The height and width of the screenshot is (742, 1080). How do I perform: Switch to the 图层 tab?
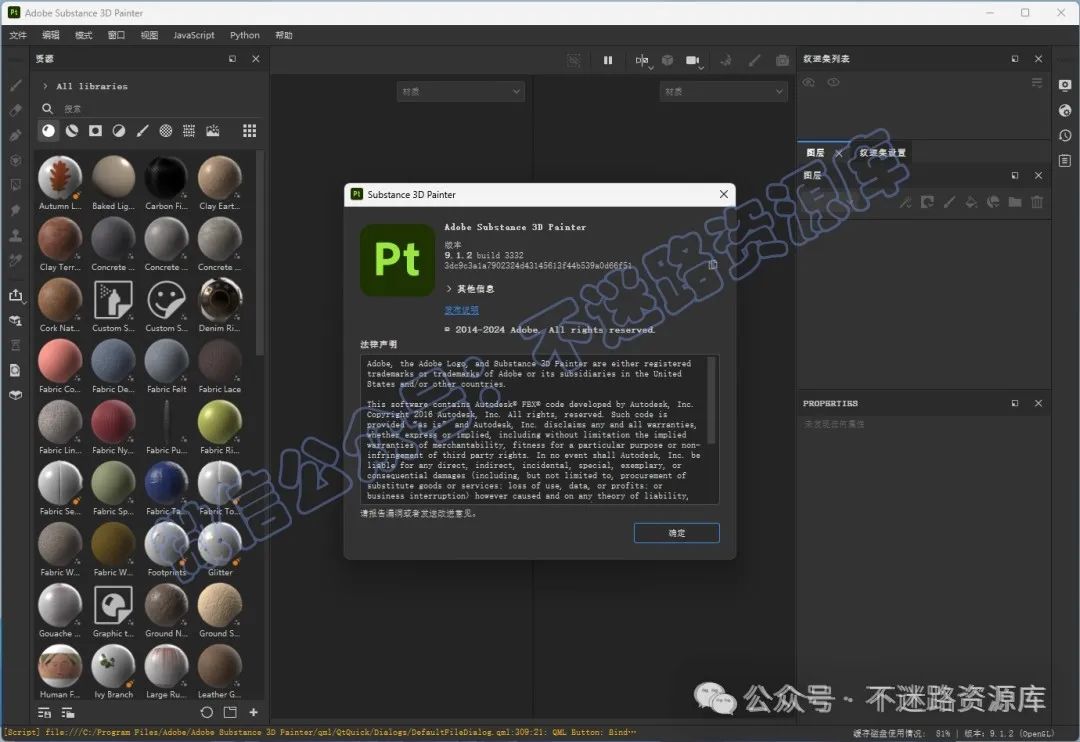816,152
